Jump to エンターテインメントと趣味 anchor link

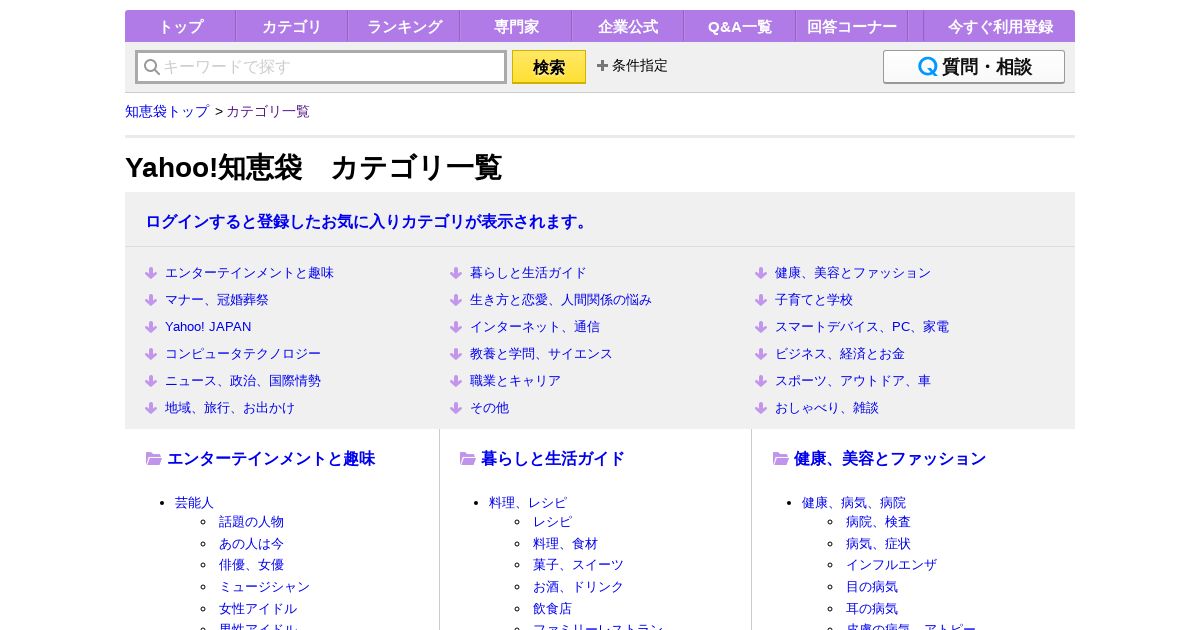coord(249,273)
